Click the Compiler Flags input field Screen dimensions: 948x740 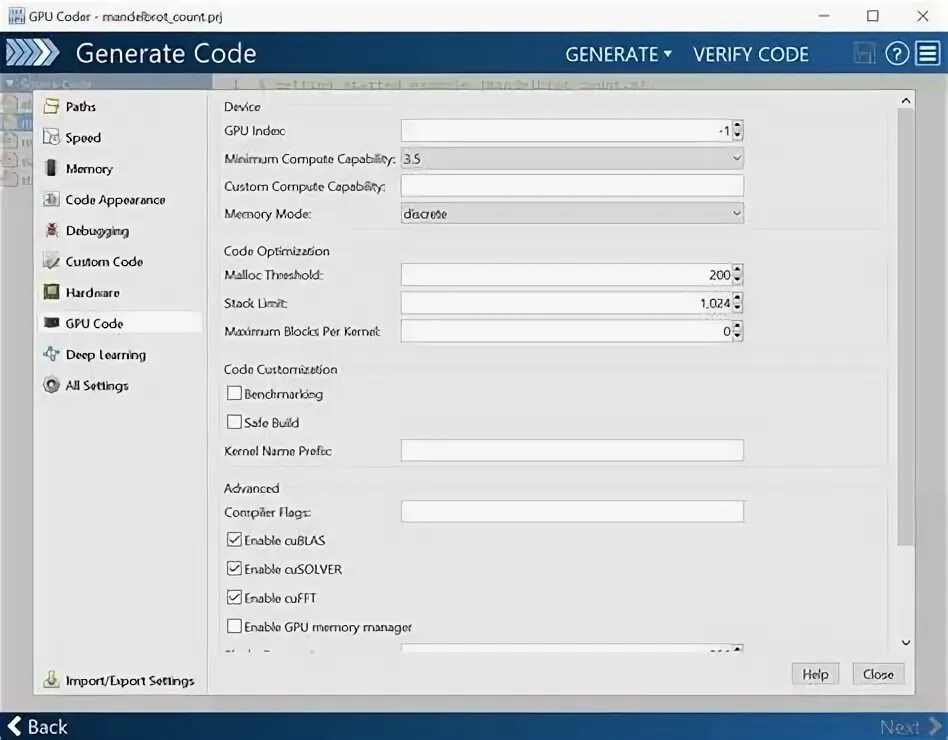pos(572,511)
